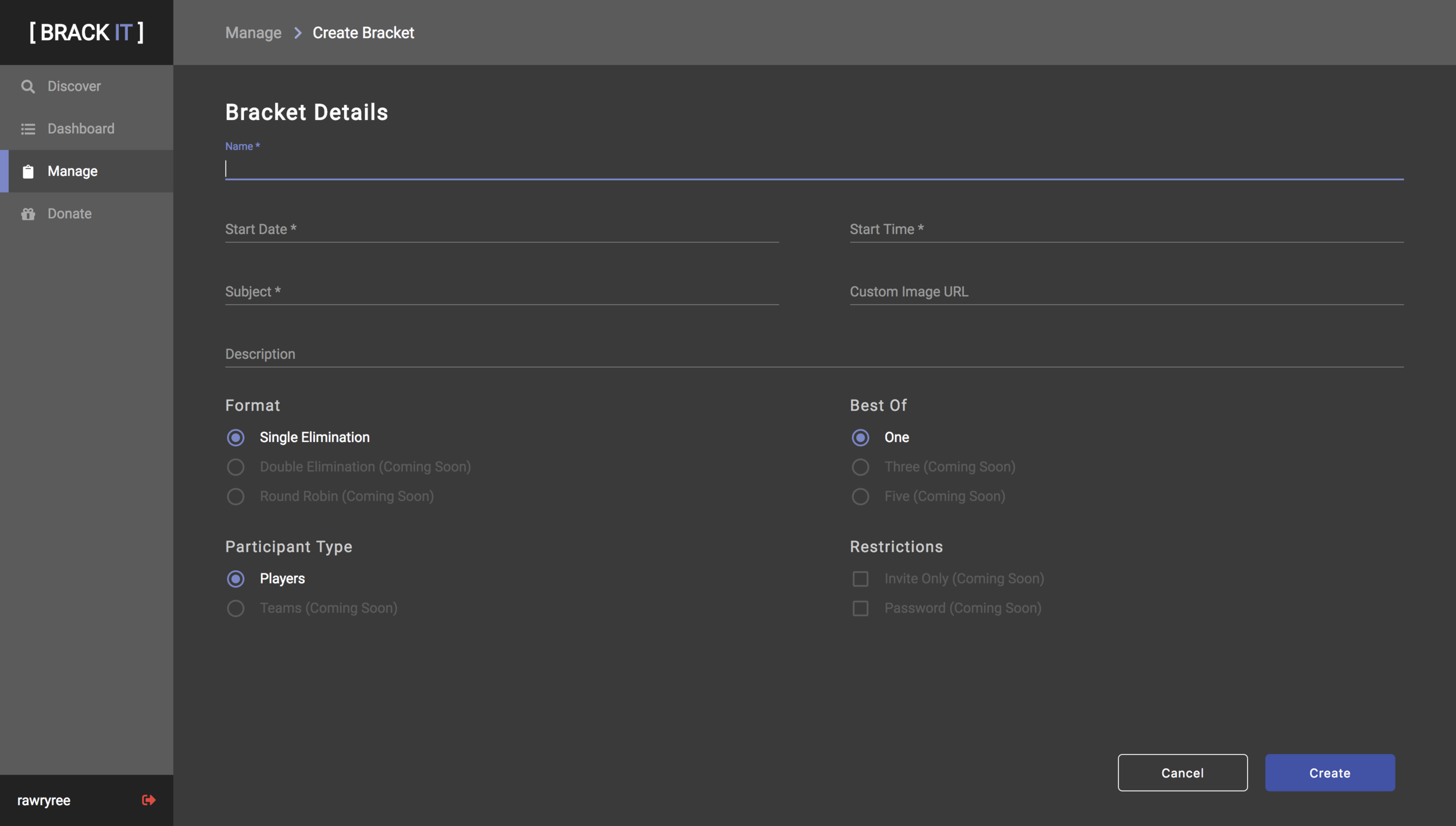This screenshot has width=1456, height=826.
Task: Select the Single Elimination radio button
Action: (x=235, y=437)
